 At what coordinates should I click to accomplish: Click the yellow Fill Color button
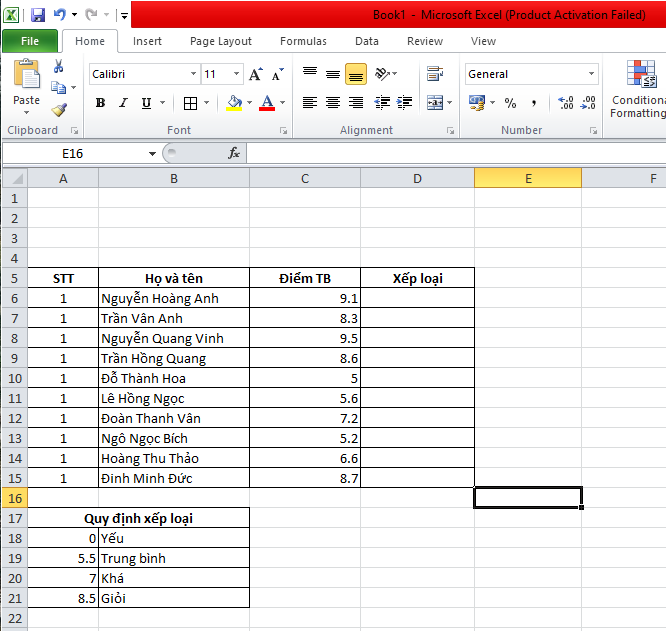(x=234, y=103)
